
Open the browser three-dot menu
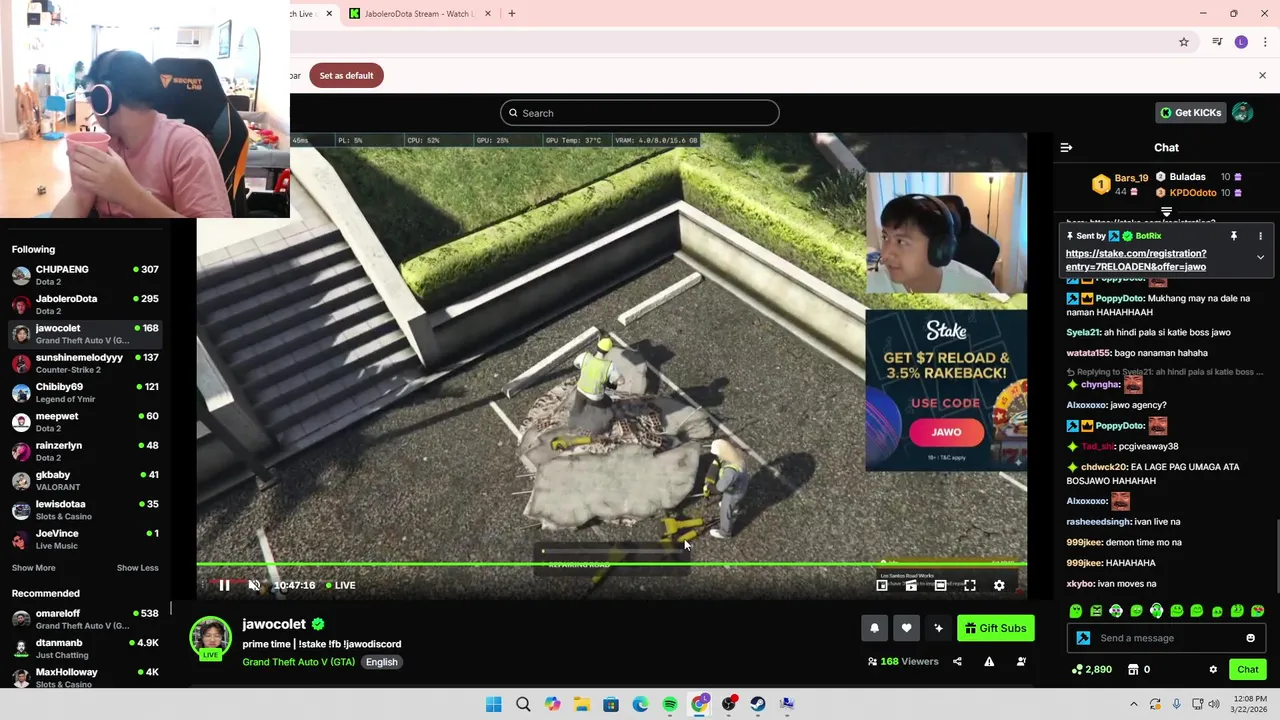click(1265, 42)
